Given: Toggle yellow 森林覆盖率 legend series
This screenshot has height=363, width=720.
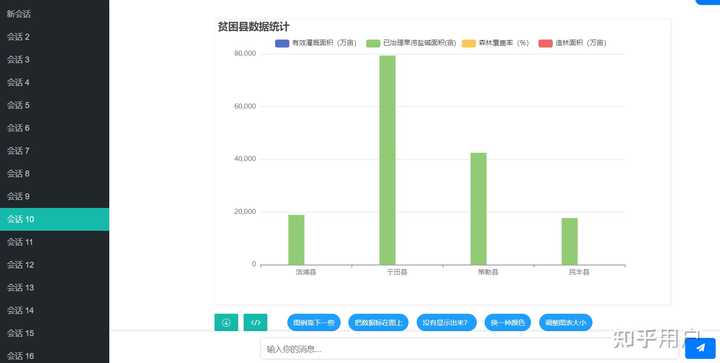Looking at the screenshot, I should coord(495,43).
